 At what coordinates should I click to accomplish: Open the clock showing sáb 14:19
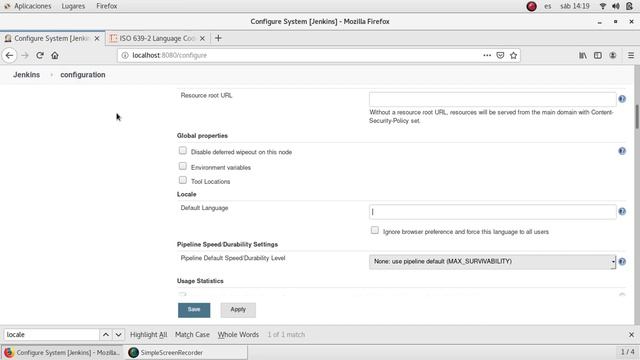click(575, 6)
